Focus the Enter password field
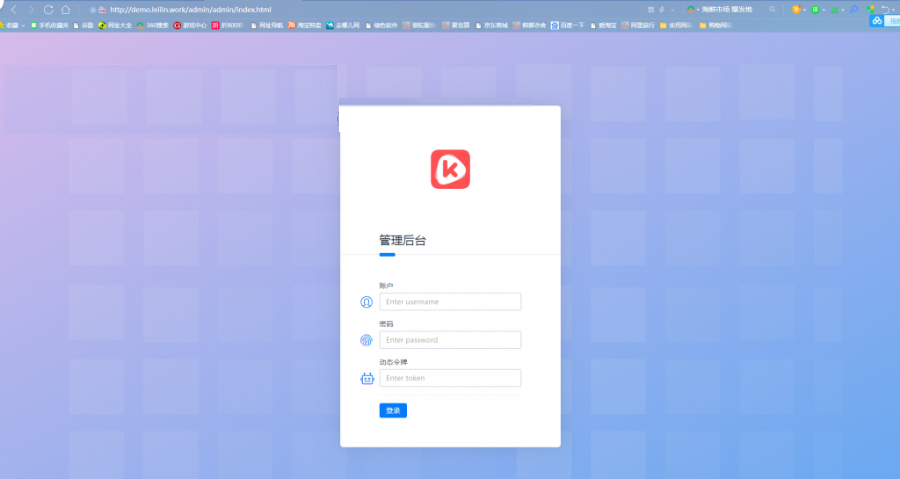The height and width of the screenshot is (479, 900). 451,340
